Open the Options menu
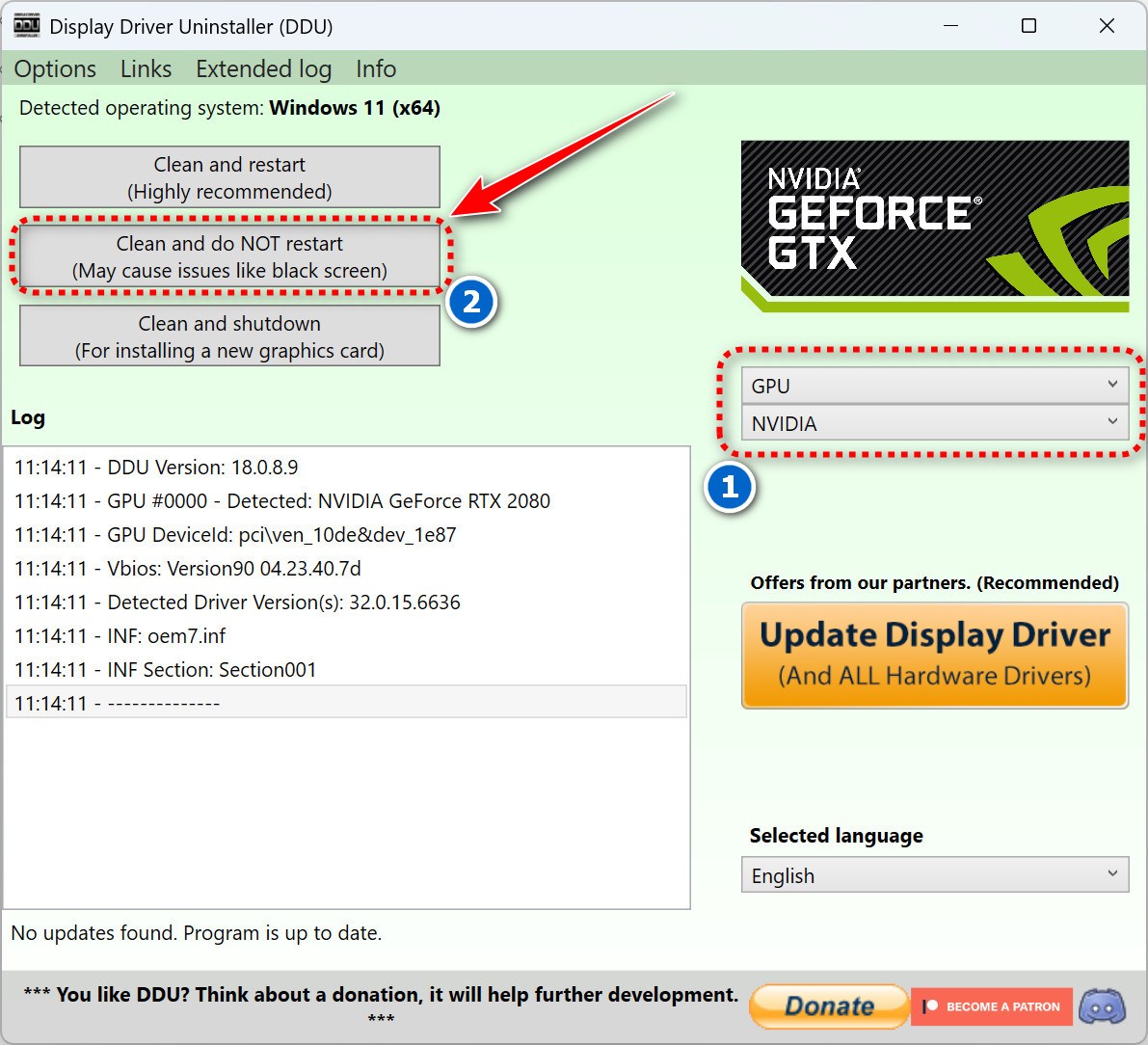This screenshot has height=1045, width=1148. pyautogui.click(x=55, y=68)
